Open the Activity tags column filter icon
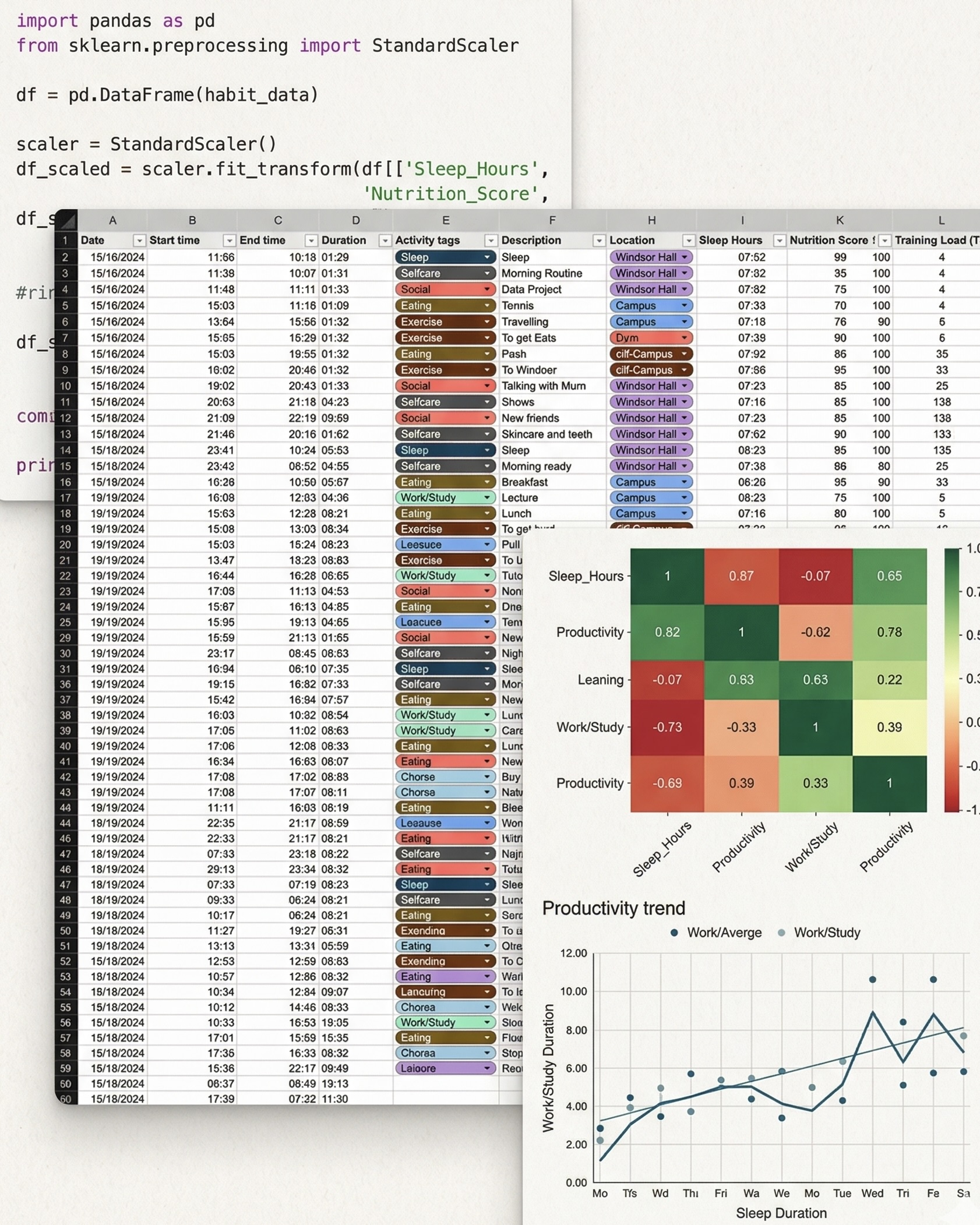The height and width of the screenshot is (1225, 980). pyautogui.click(x=490, y=240)
